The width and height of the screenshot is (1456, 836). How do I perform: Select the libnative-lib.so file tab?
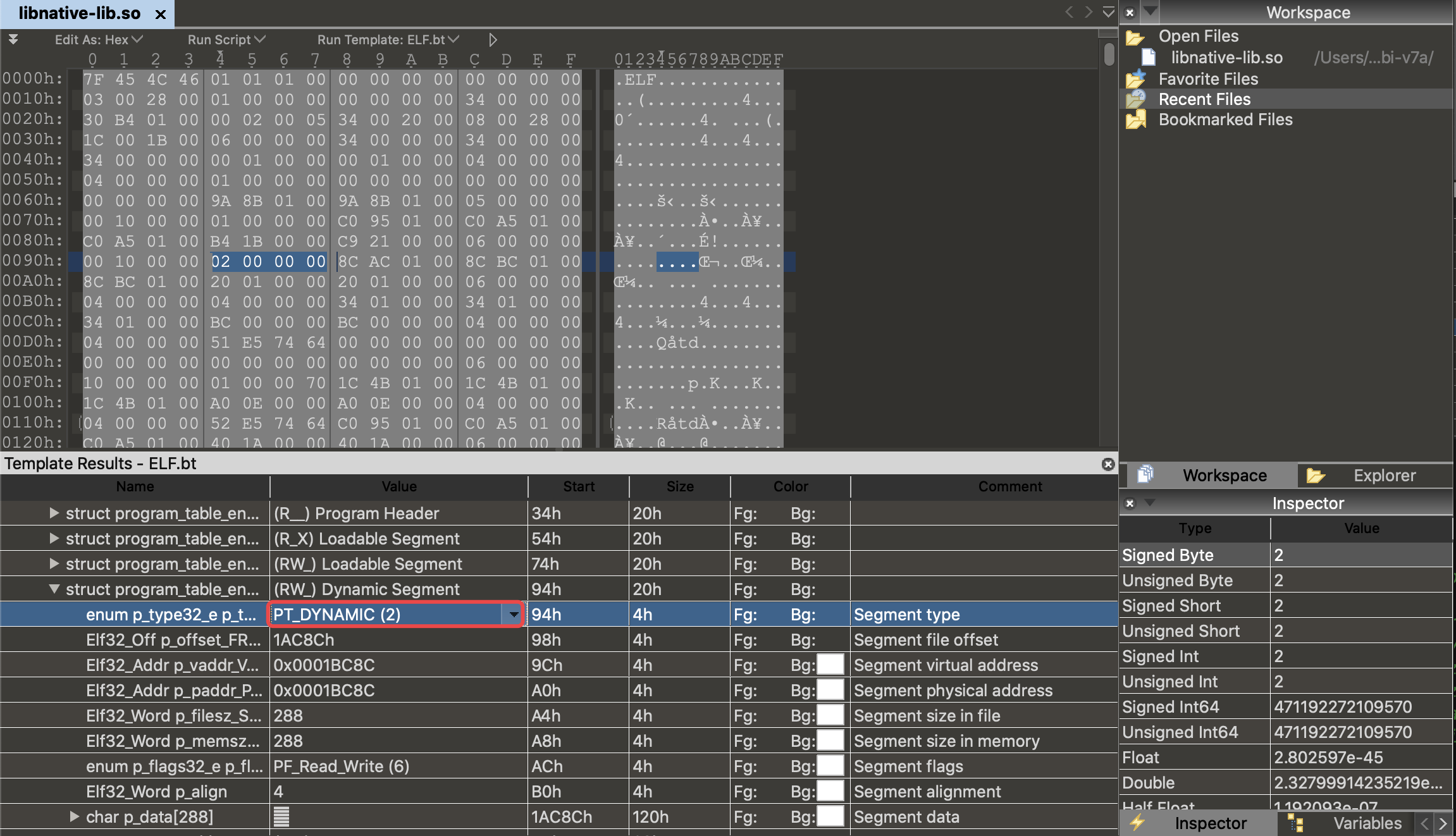click(79, 13)
